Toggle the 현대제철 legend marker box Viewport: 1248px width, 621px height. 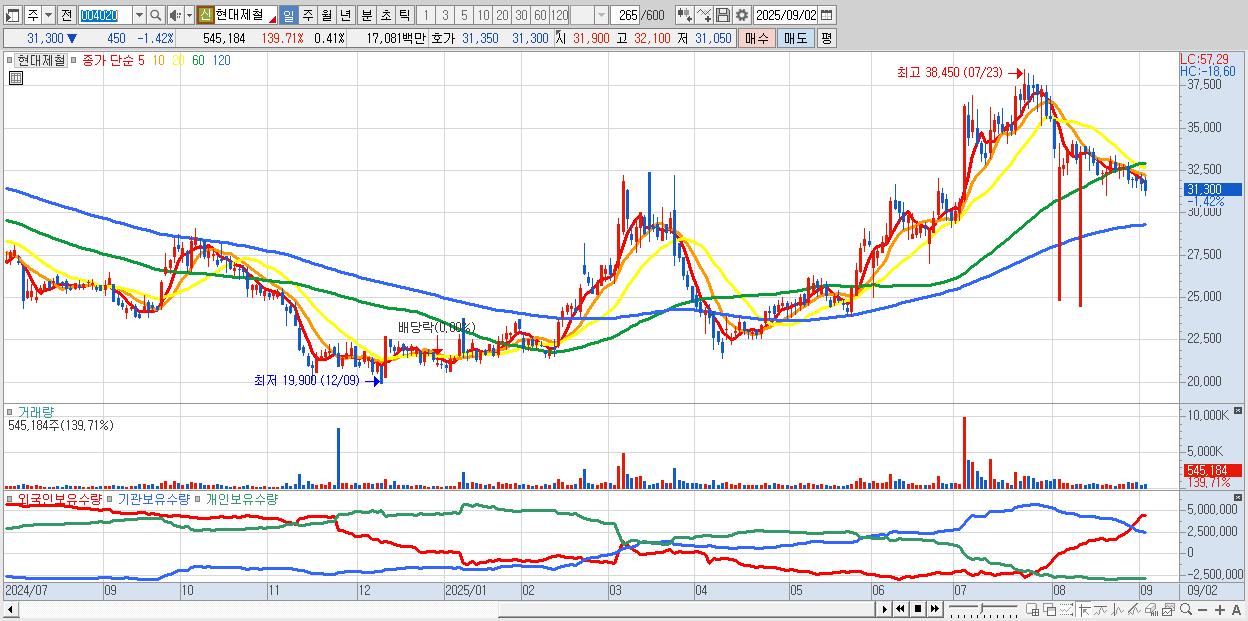[11, 60]
